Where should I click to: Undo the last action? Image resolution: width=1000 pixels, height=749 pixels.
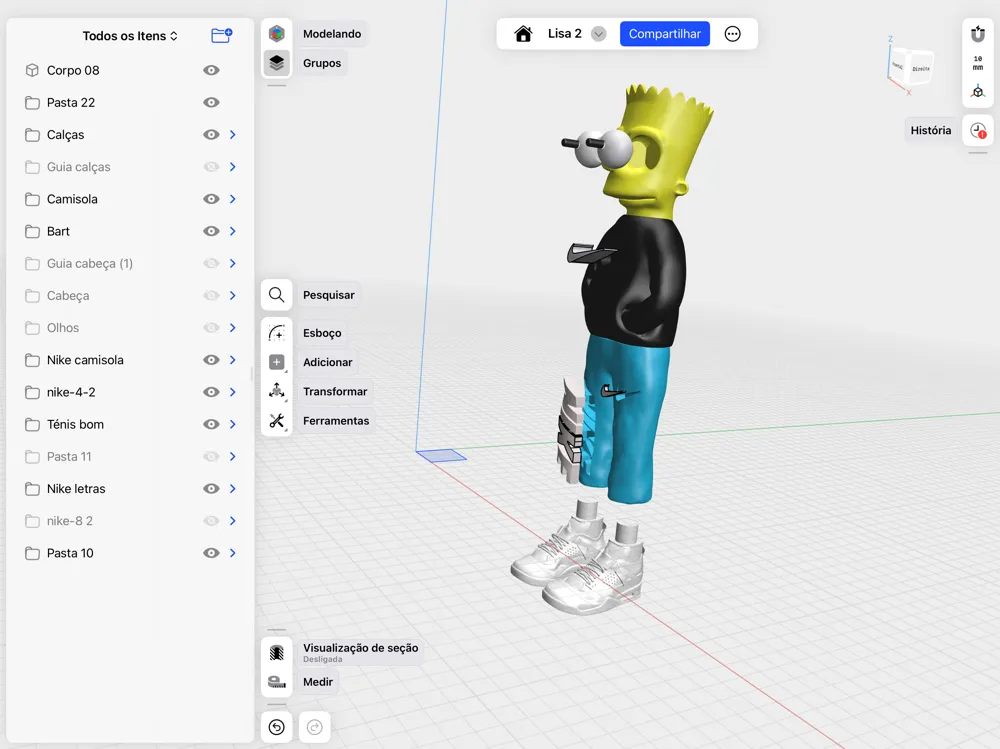(276, 727)
